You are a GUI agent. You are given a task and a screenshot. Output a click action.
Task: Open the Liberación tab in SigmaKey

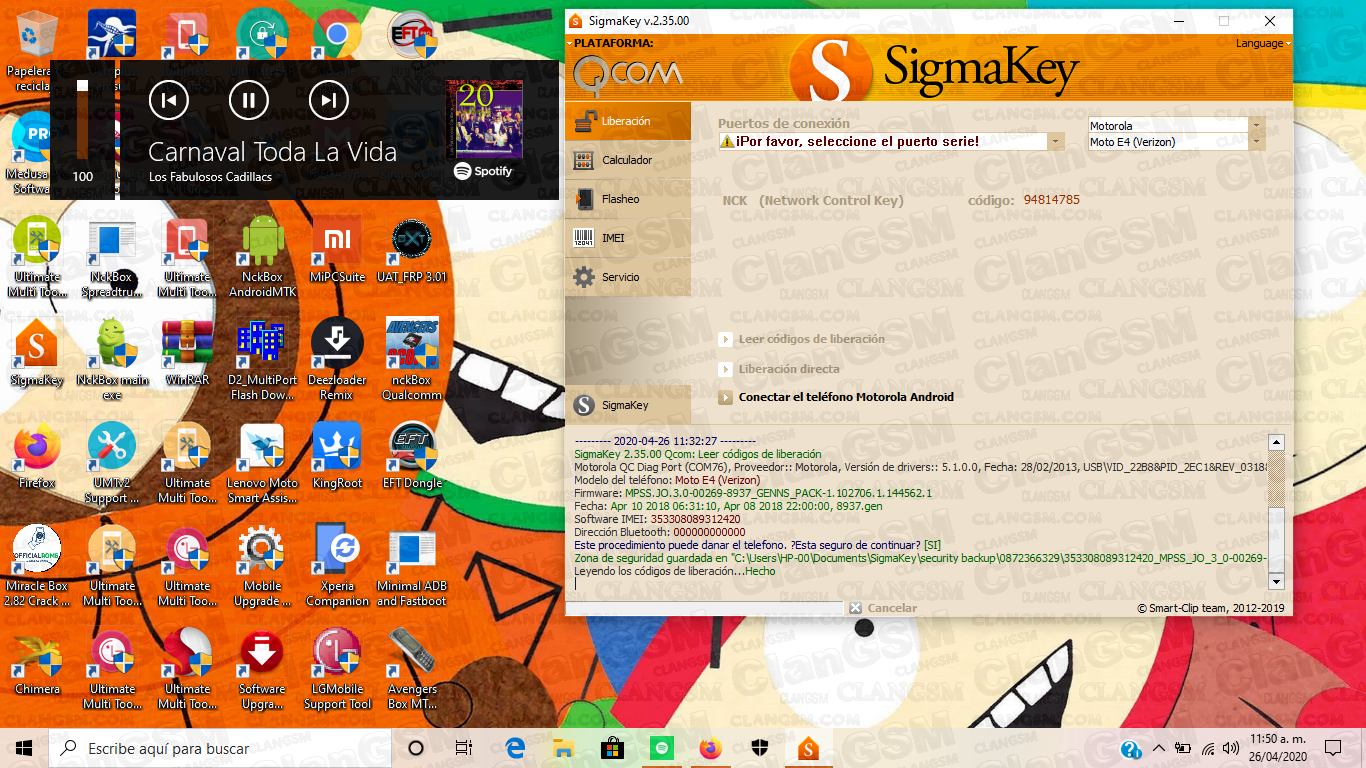(x=627, y=121)
